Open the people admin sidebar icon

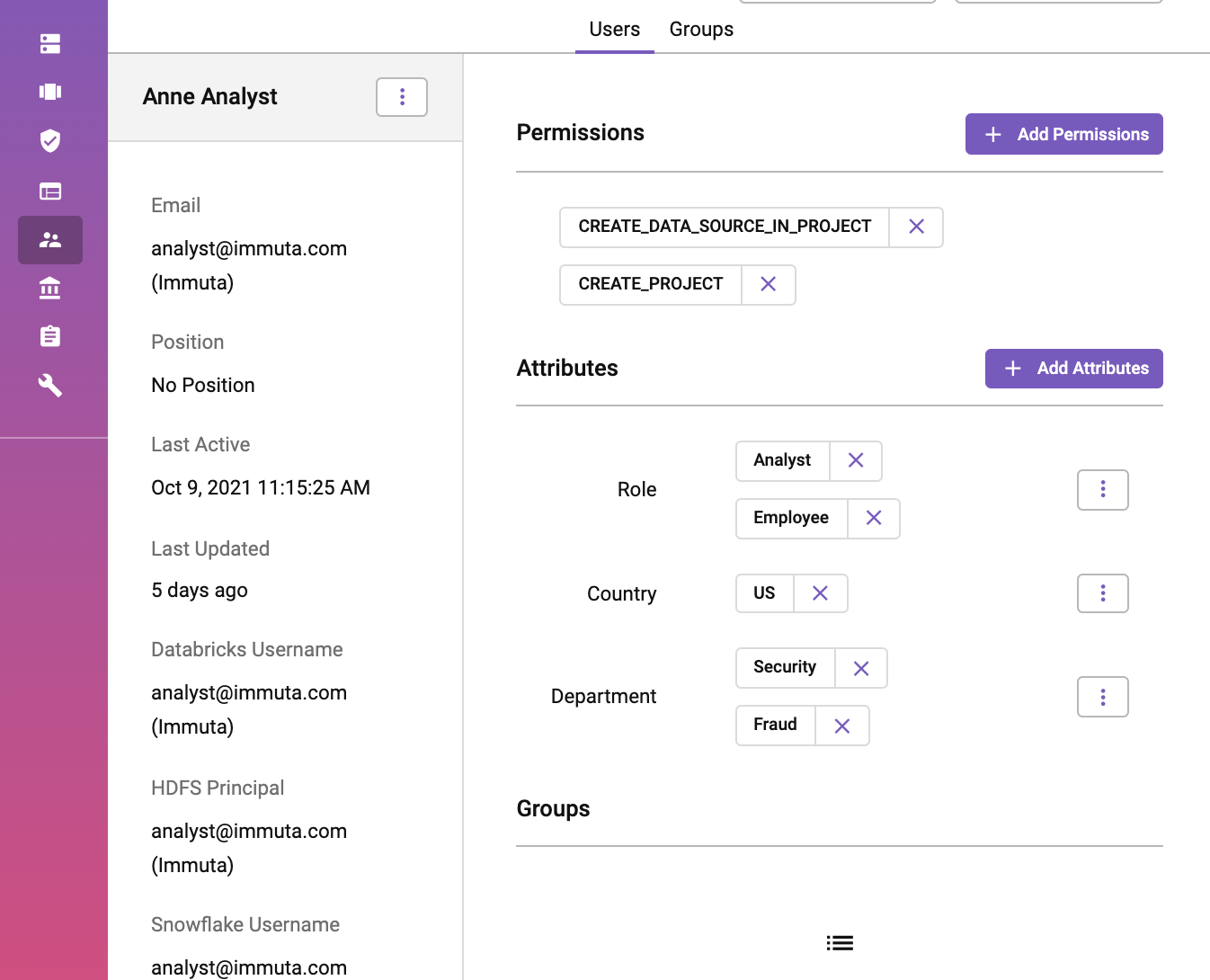click(x=50, y=240)
